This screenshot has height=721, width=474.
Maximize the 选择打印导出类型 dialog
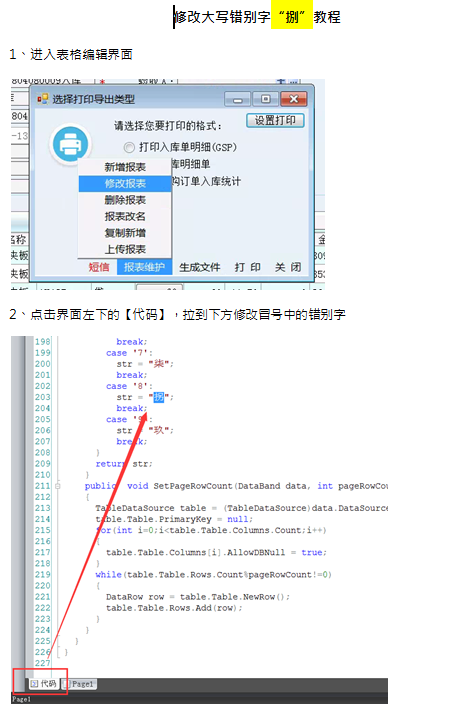pyautogui.click(x=266, y=99)
